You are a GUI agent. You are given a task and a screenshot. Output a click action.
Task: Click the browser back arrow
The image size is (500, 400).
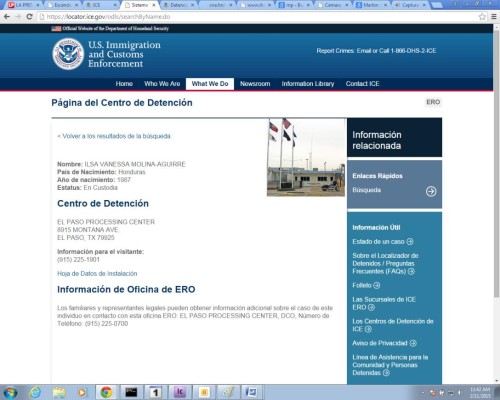(x=7, y=16)
